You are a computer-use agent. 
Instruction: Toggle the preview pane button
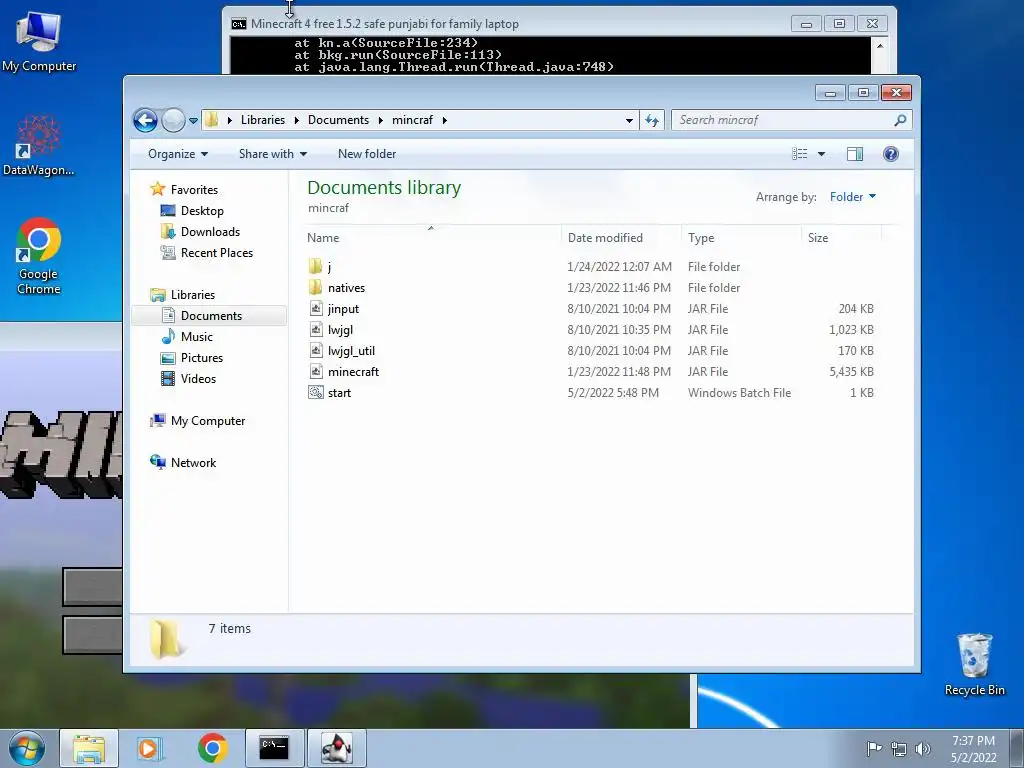pos(855,154)
